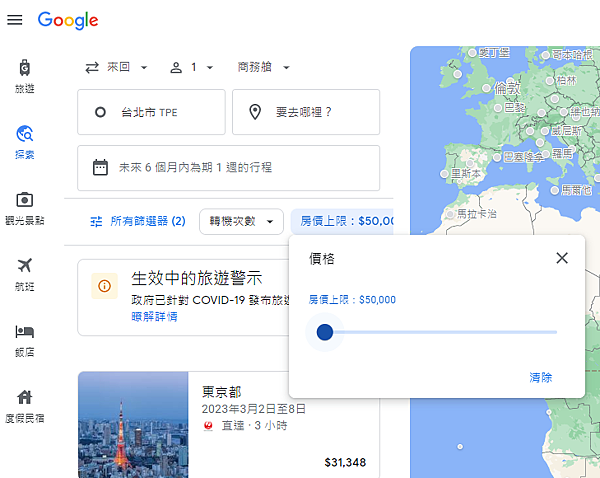Click the 房價上限 $50,000 price chip

[x=342, y=221]
